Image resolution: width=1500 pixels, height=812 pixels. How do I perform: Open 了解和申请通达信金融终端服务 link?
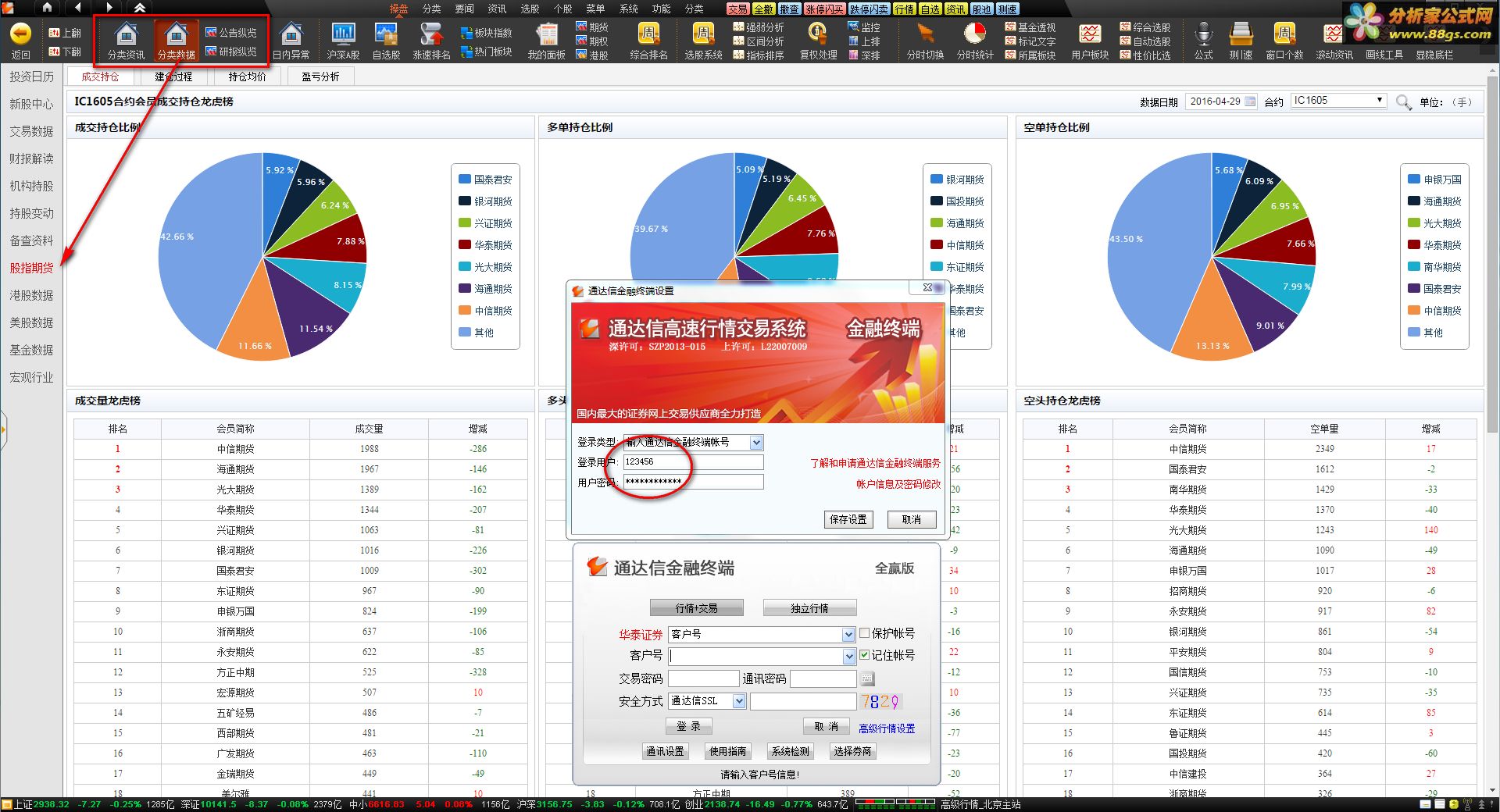point(875,463)
